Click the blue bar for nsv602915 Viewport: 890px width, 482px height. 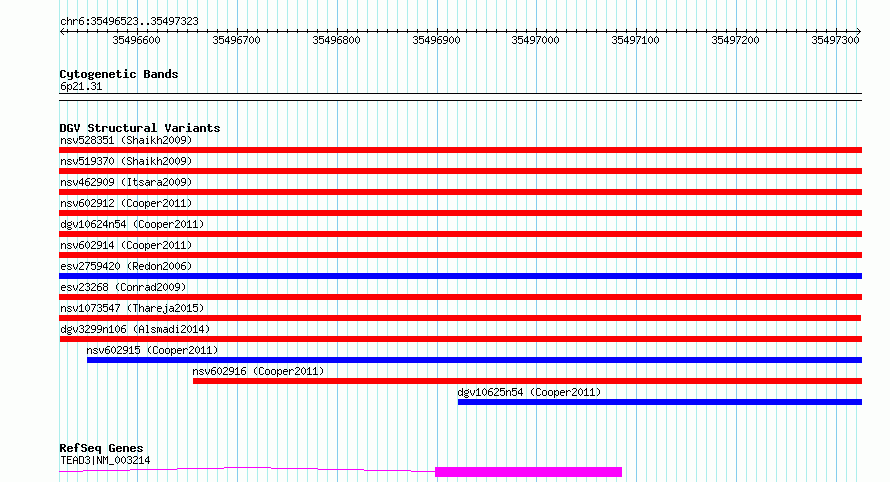coord(475,360)
